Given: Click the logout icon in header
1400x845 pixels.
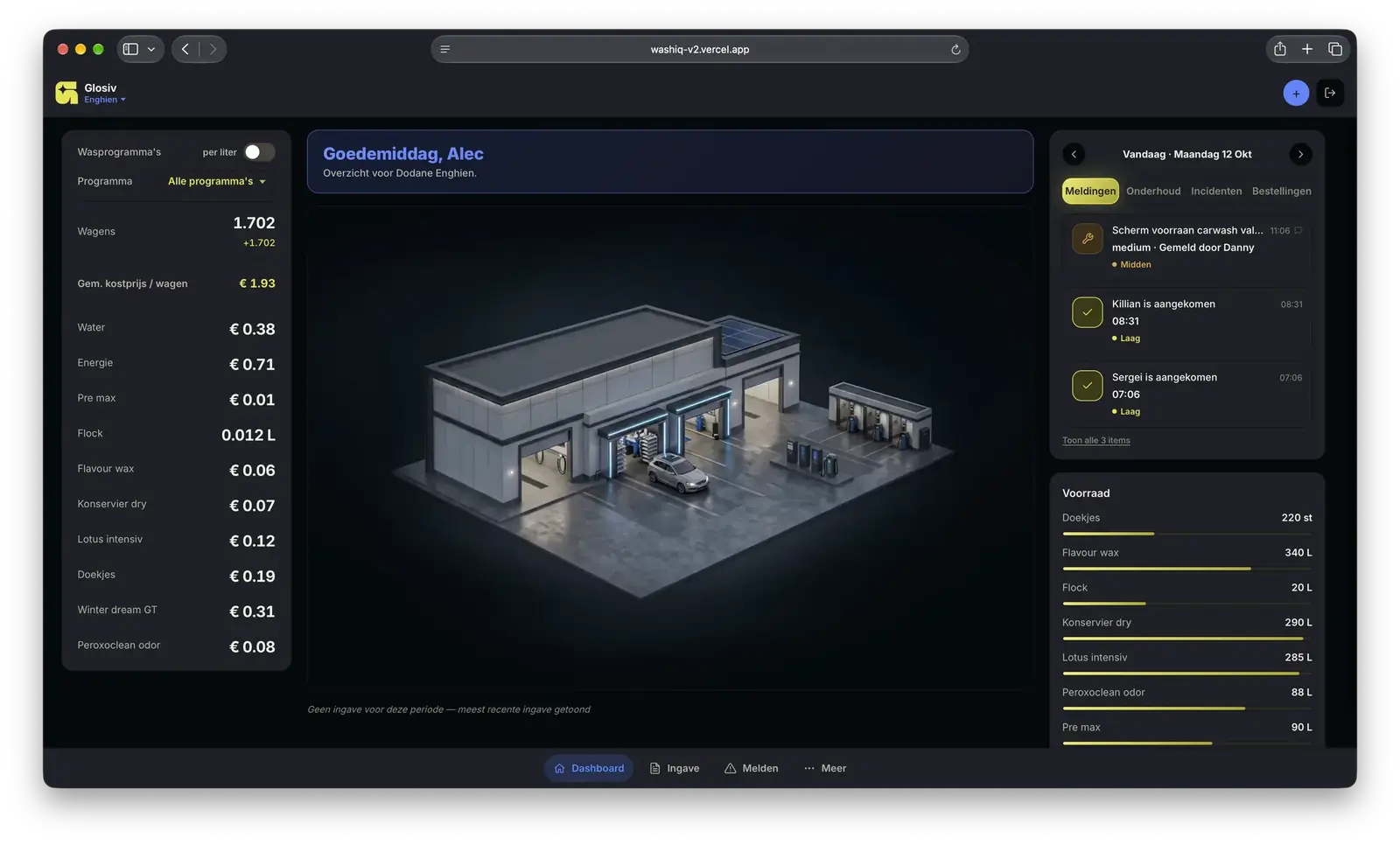Looking at the screenshot, I should [x=1330, y=93].
